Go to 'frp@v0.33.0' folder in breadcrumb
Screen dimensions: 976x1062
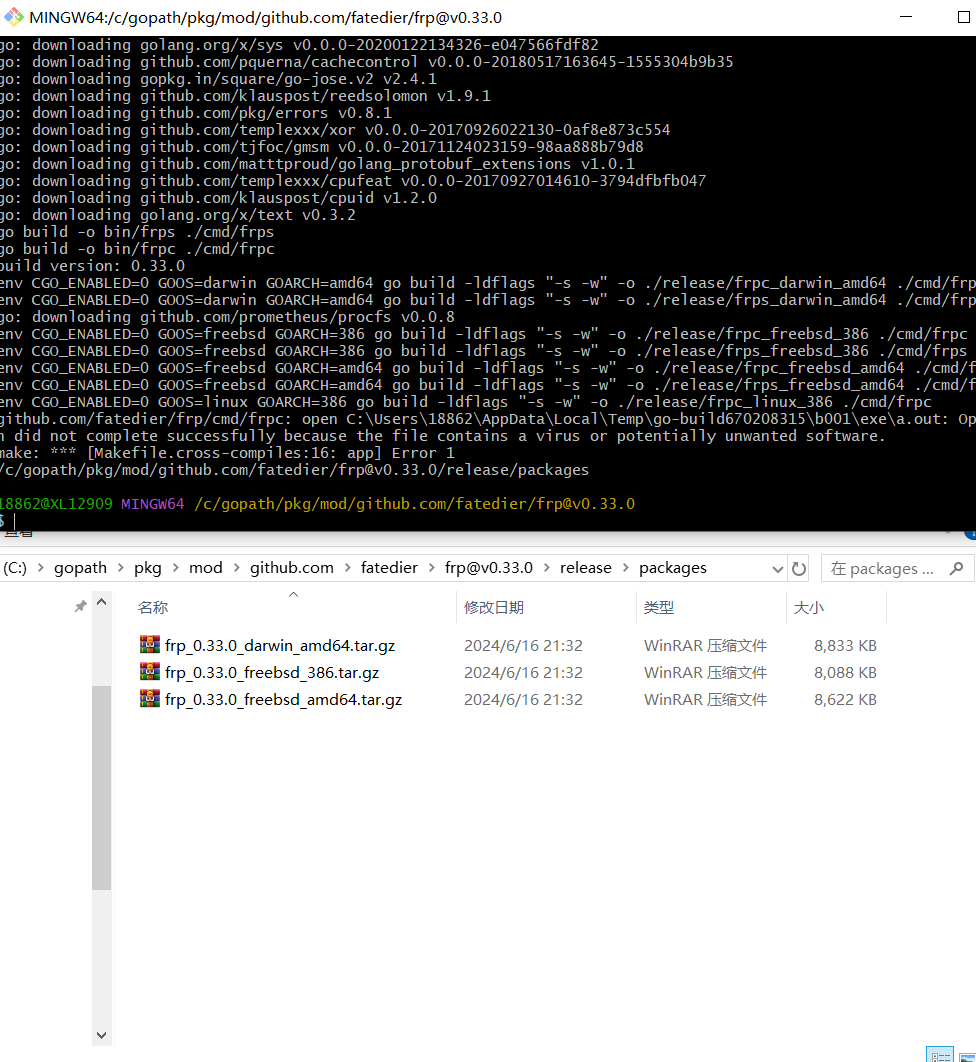pos(489,568)
